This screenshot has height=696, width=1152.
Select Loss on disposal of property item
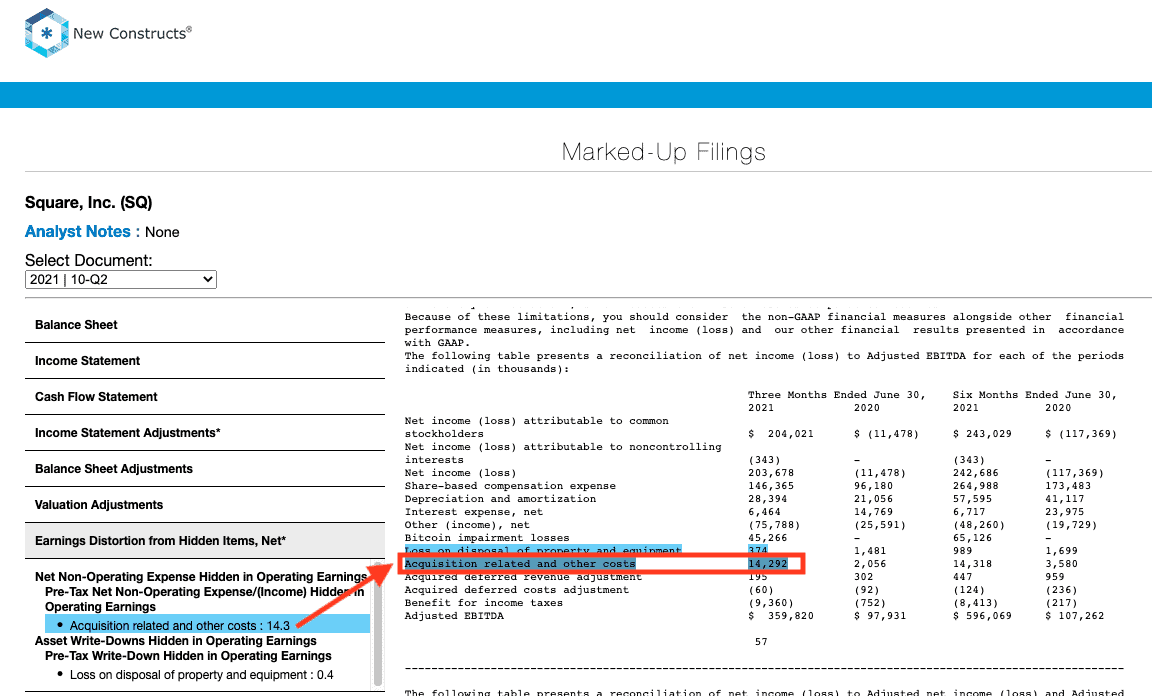click(x=201, y=675)
